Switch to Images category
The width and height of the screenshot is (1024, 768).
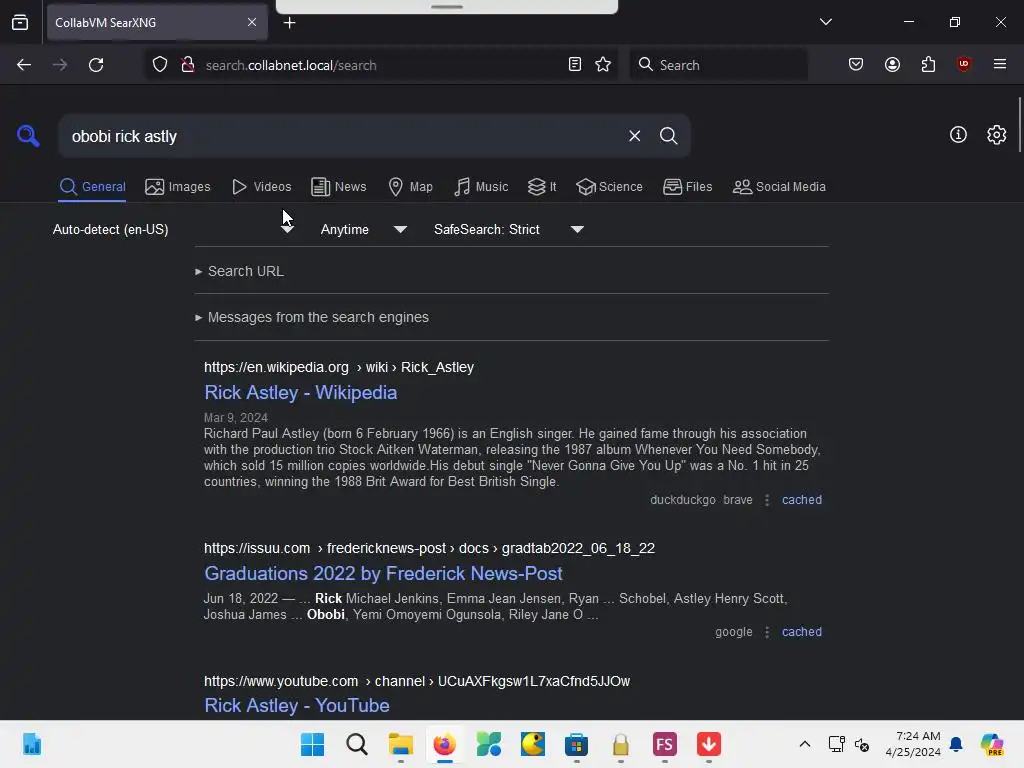pos(178,187)
